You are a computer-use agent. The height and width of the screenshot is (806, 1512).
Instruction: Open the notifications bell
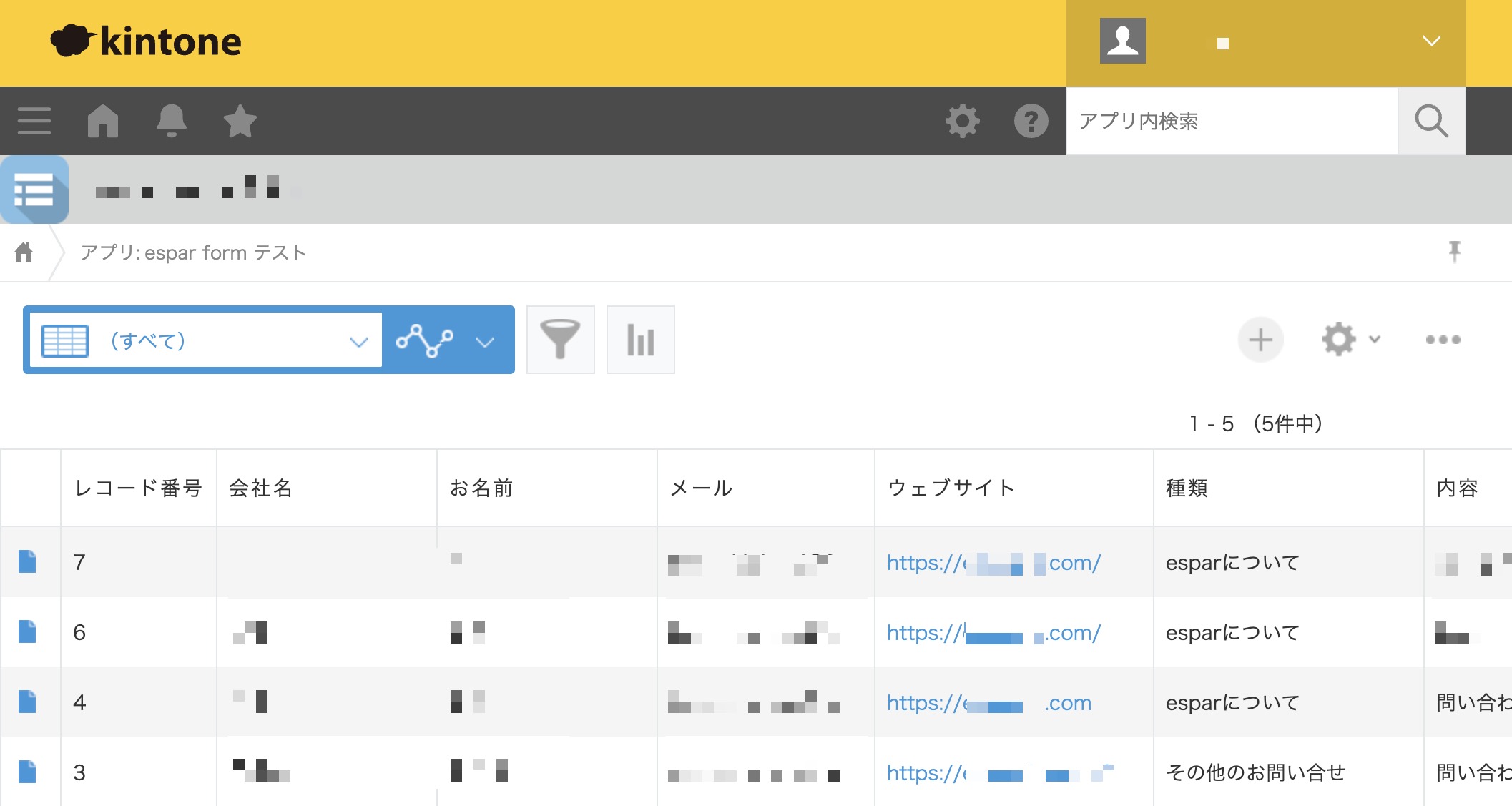pyautogui.click(x=172, y=121)
